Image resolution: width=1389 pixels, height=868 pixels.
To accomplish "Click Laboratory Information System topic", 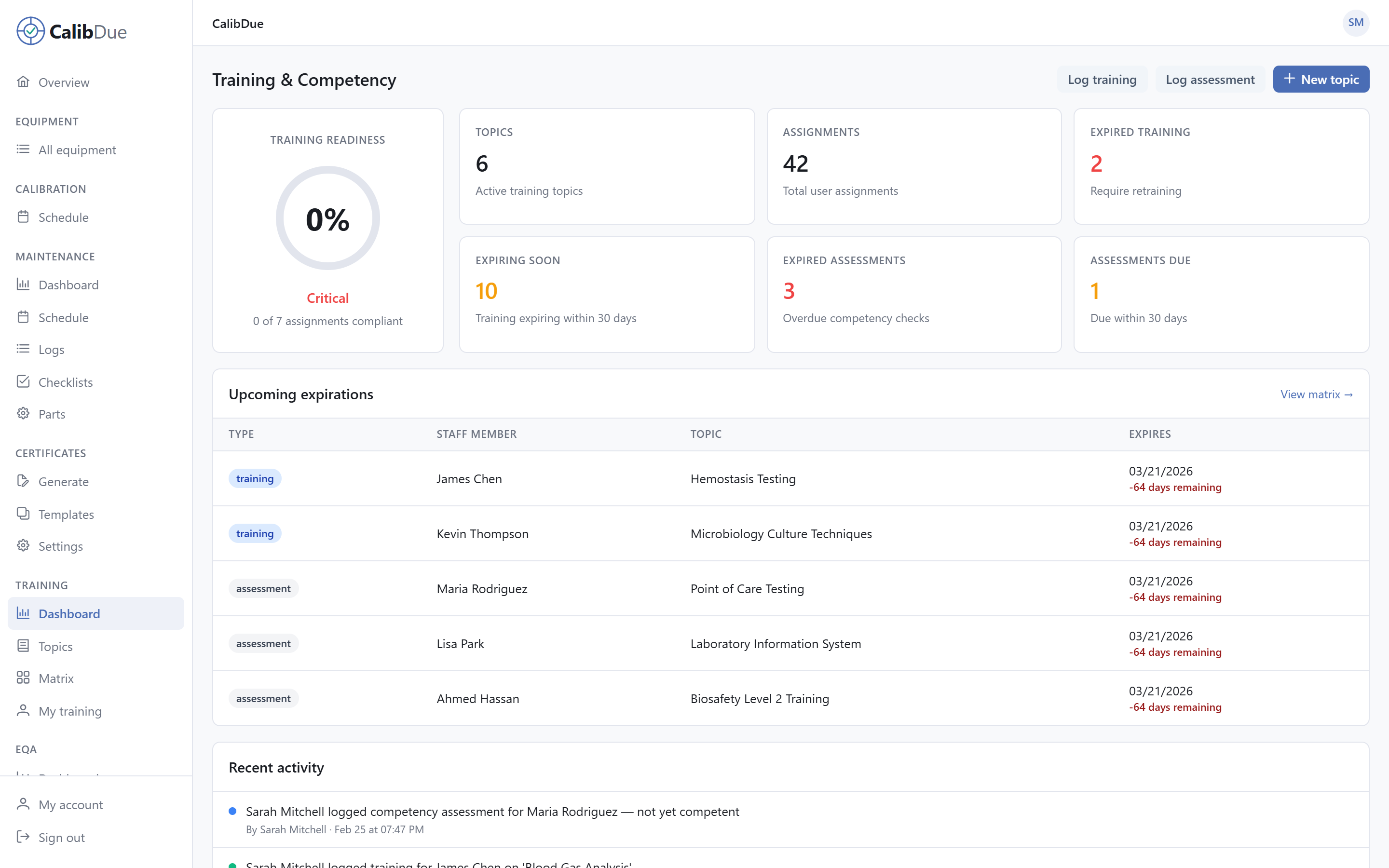I will pos(776,644).
